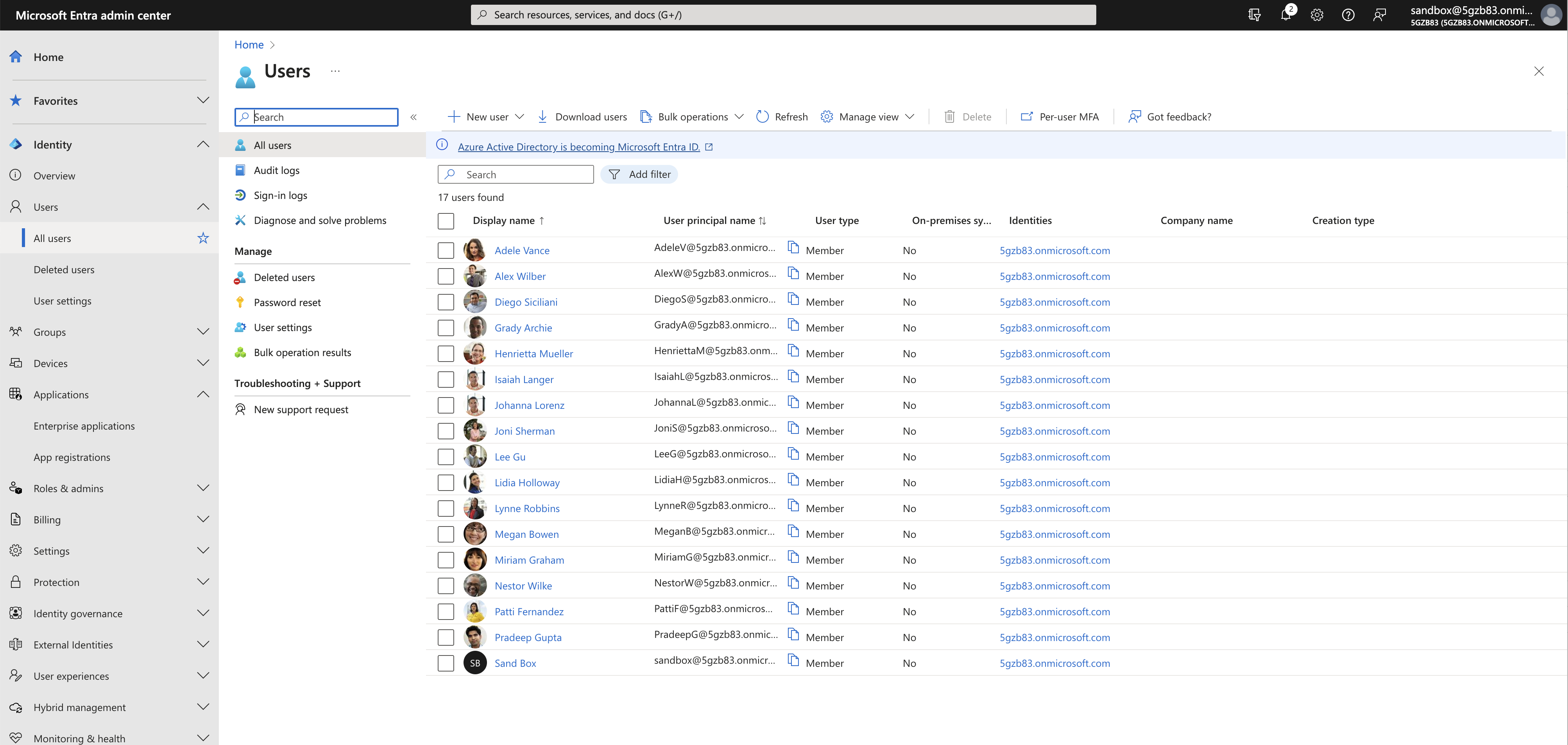Click the Users menu Search field
The width and height of the screenshot is (1568, 745).
pos(316,117)
